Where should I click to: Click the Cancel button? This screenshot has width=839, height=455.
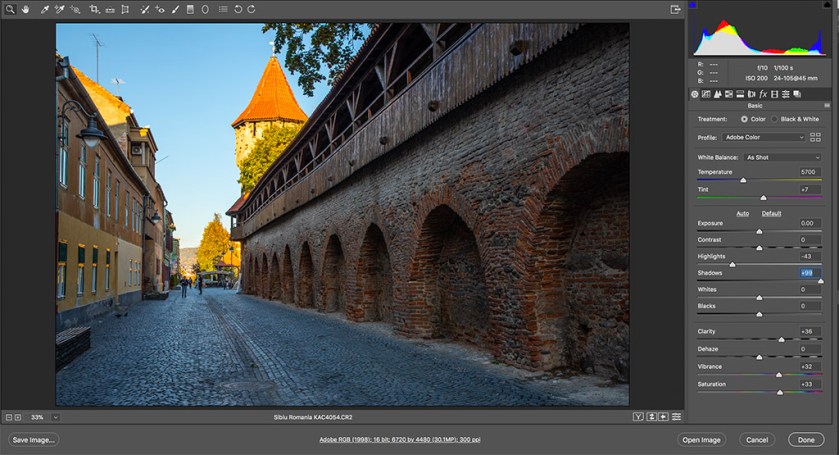click(757, 440)
